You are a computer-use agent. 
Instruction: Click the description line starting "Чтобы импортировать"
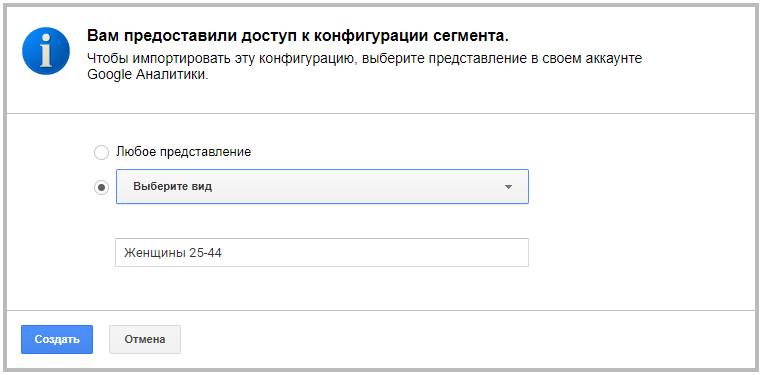(x=364, y=59)
